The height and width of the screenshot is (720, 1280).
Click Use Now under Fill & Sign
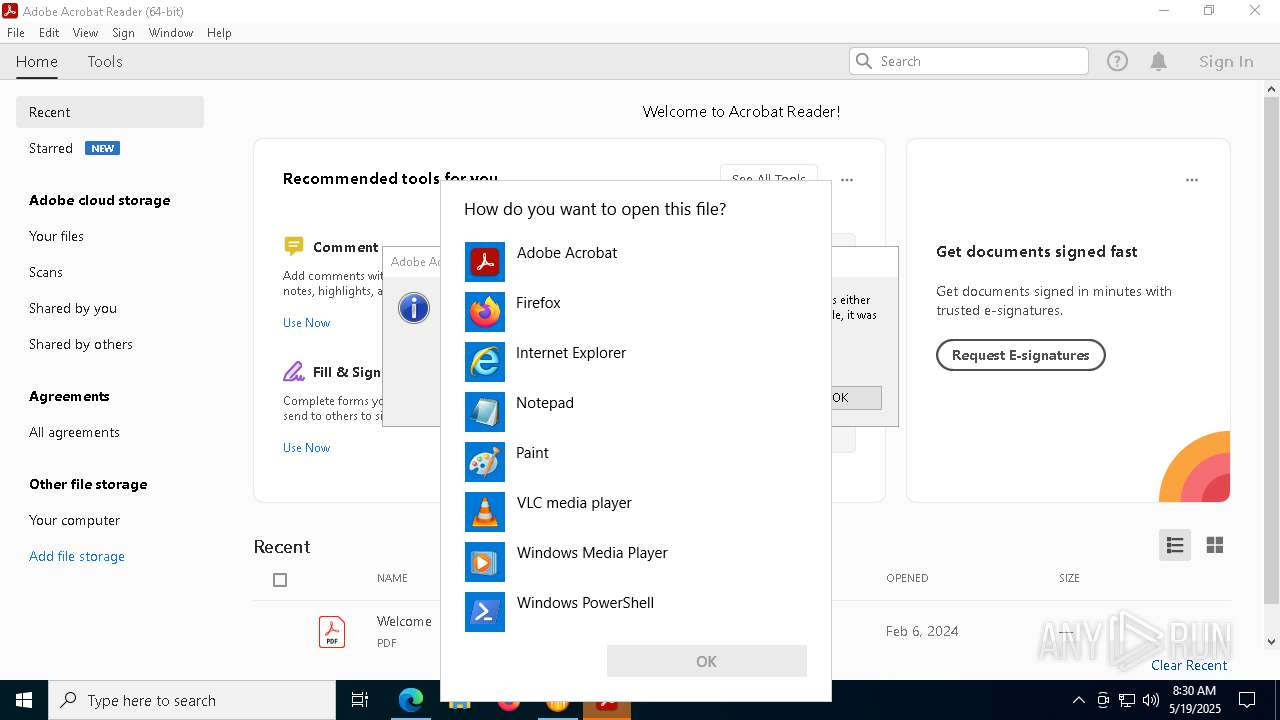306,448
